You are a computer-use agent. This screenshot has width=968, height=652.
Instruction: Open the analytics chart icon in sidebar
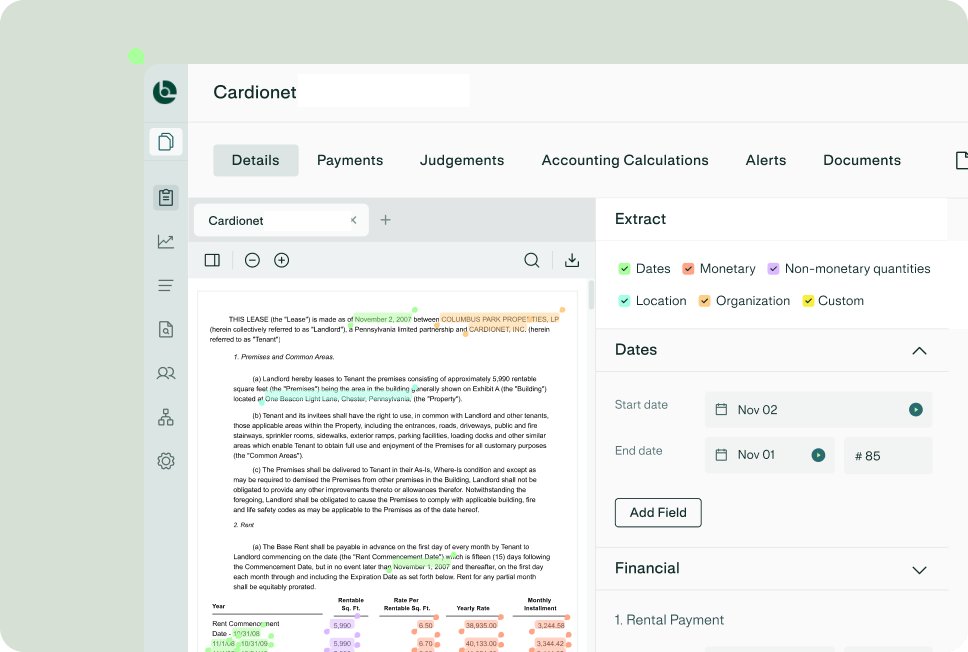pos(166,242)
